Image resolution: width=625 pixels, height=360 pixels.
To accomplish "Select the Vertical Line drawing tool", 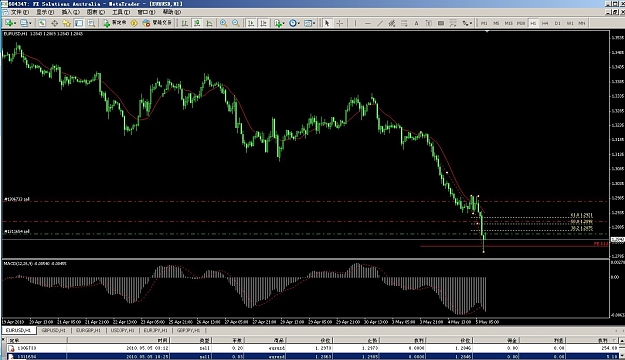I will tap(355, 23).
